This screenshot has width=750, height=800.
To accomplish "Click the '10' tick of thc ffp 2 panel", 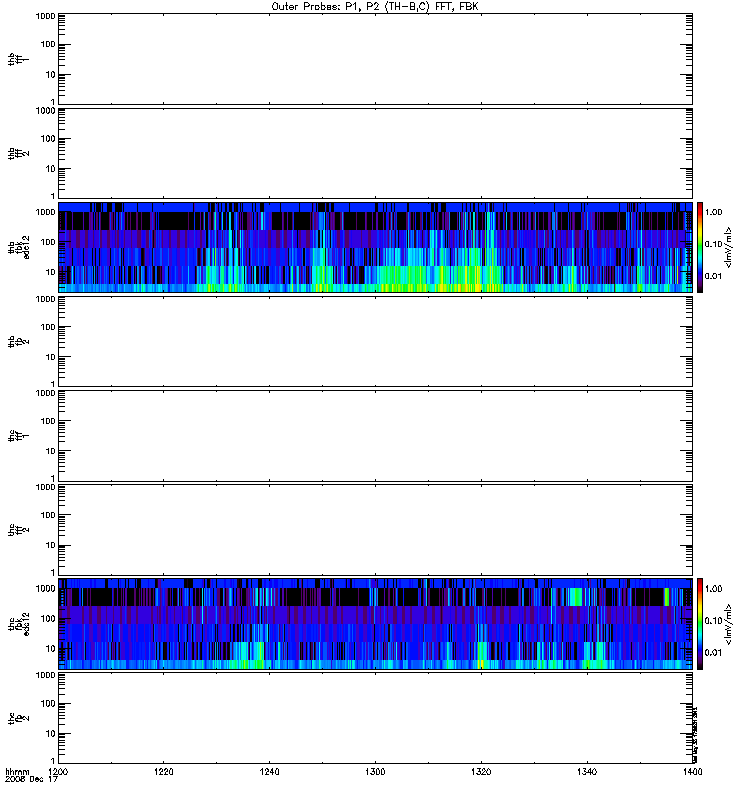I will pos(51,734).
